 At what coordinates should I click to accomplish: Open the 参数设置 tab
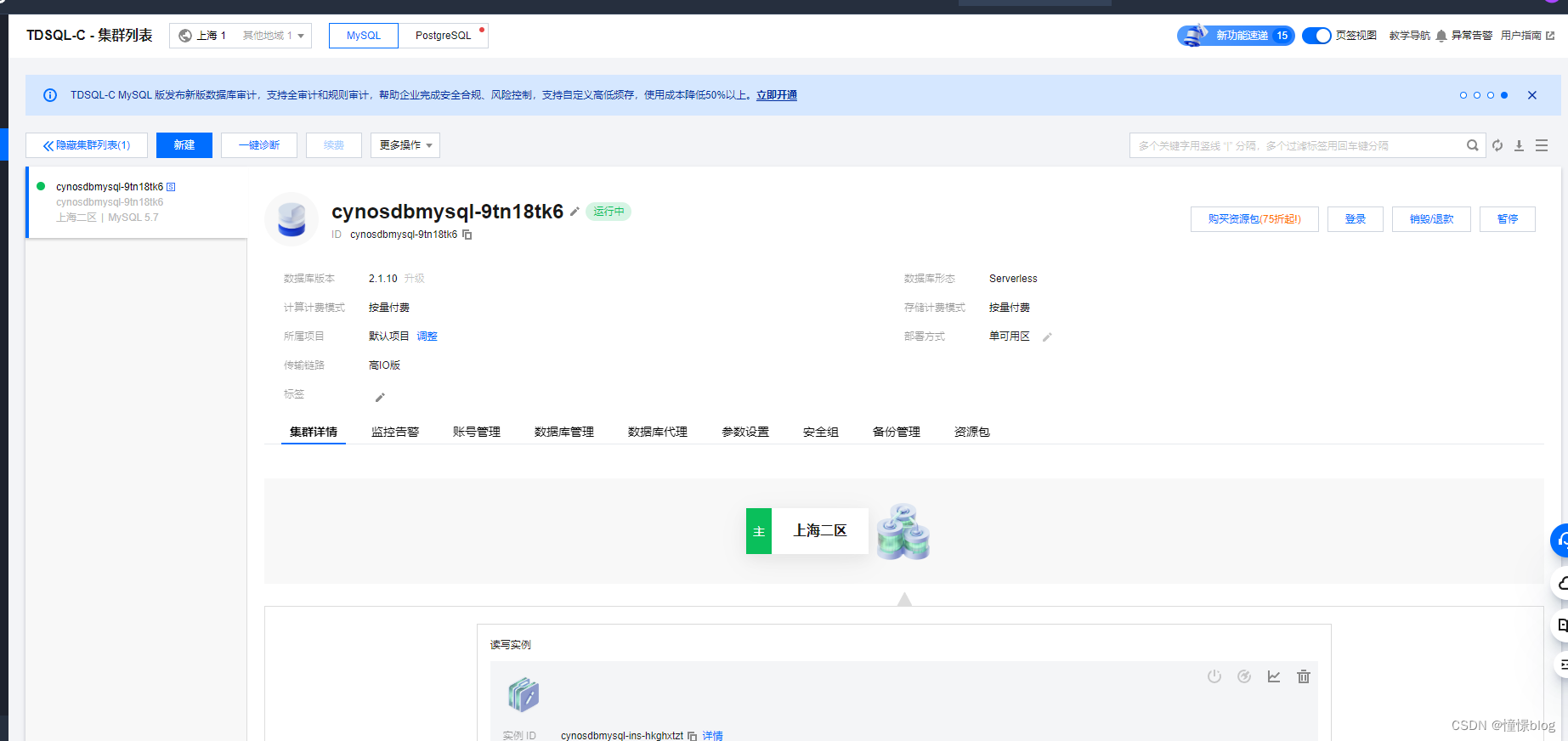pos(745,432)
